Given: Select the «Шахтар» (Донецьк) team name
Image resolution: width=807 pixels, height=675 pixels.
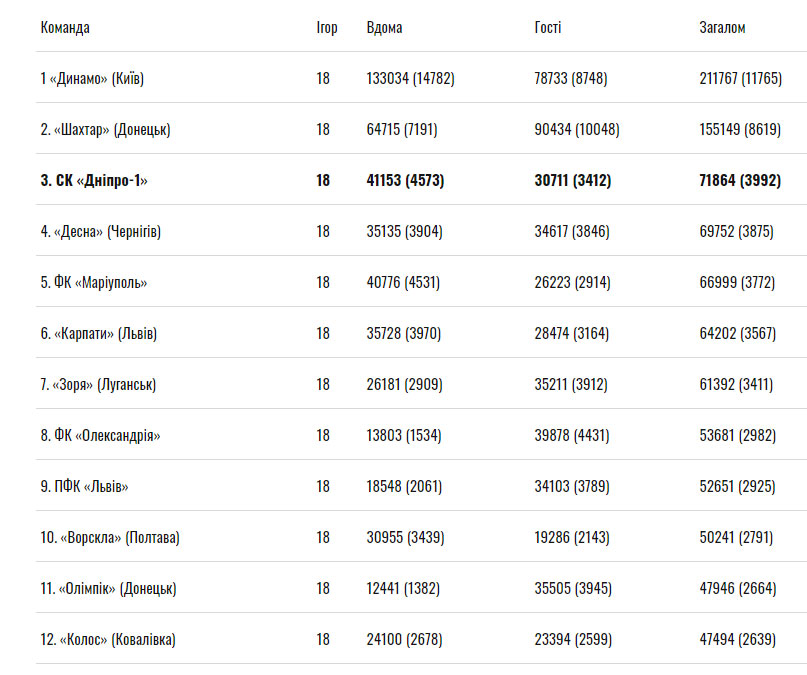Looking at the screenshot, I should [105, 129].
